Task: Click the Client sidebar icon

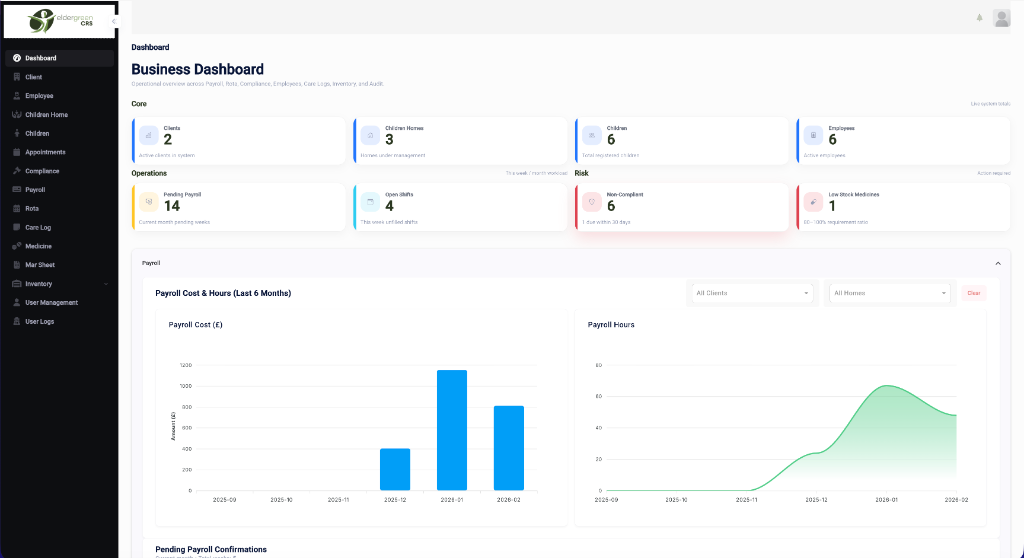Action: (17, 77)
